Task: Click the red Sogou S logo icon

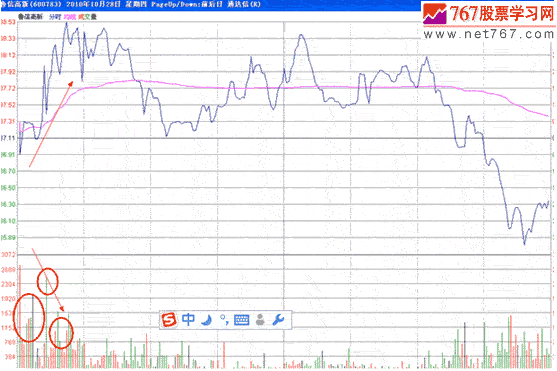Action: tap(169, 319)
